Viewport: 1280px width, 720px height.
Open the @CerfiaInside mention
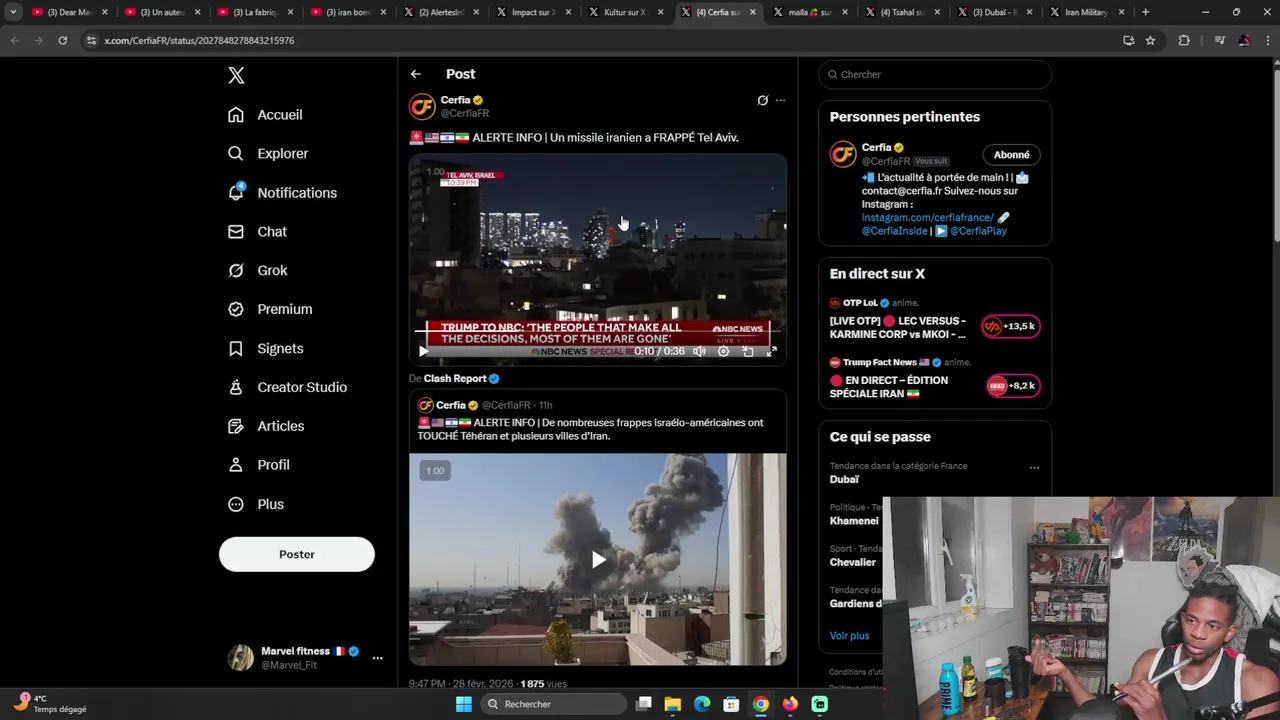point(895,231)
